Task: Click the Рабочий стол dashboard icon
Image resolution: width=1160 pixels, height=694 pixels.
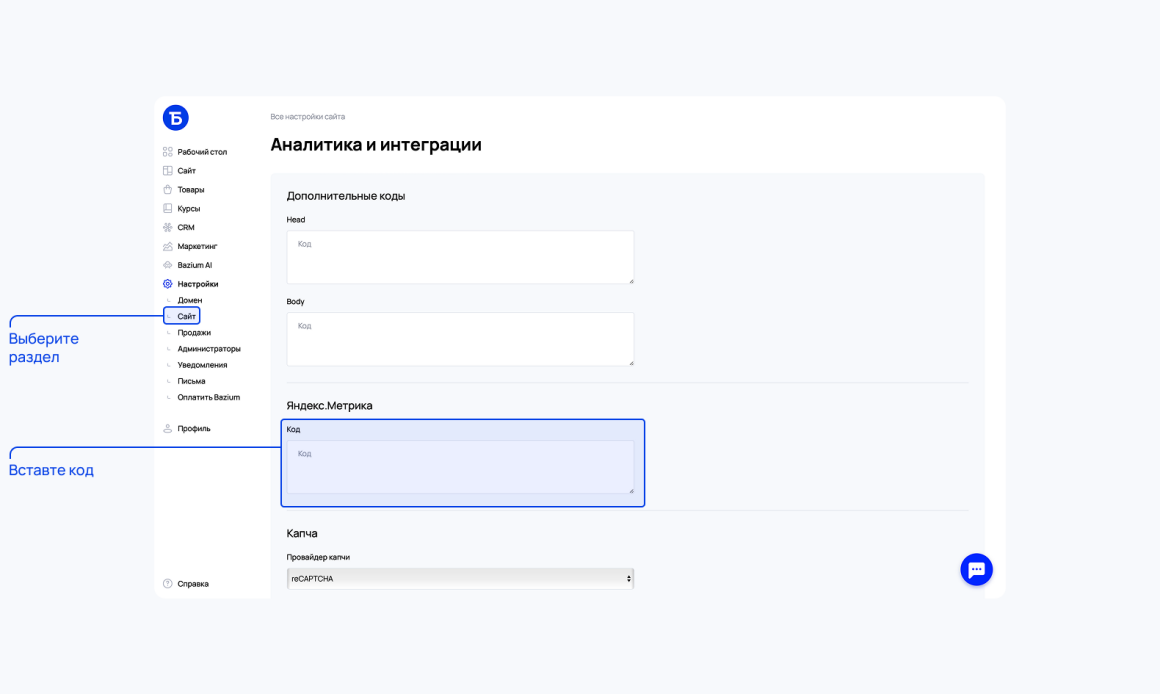Action: 168,152
